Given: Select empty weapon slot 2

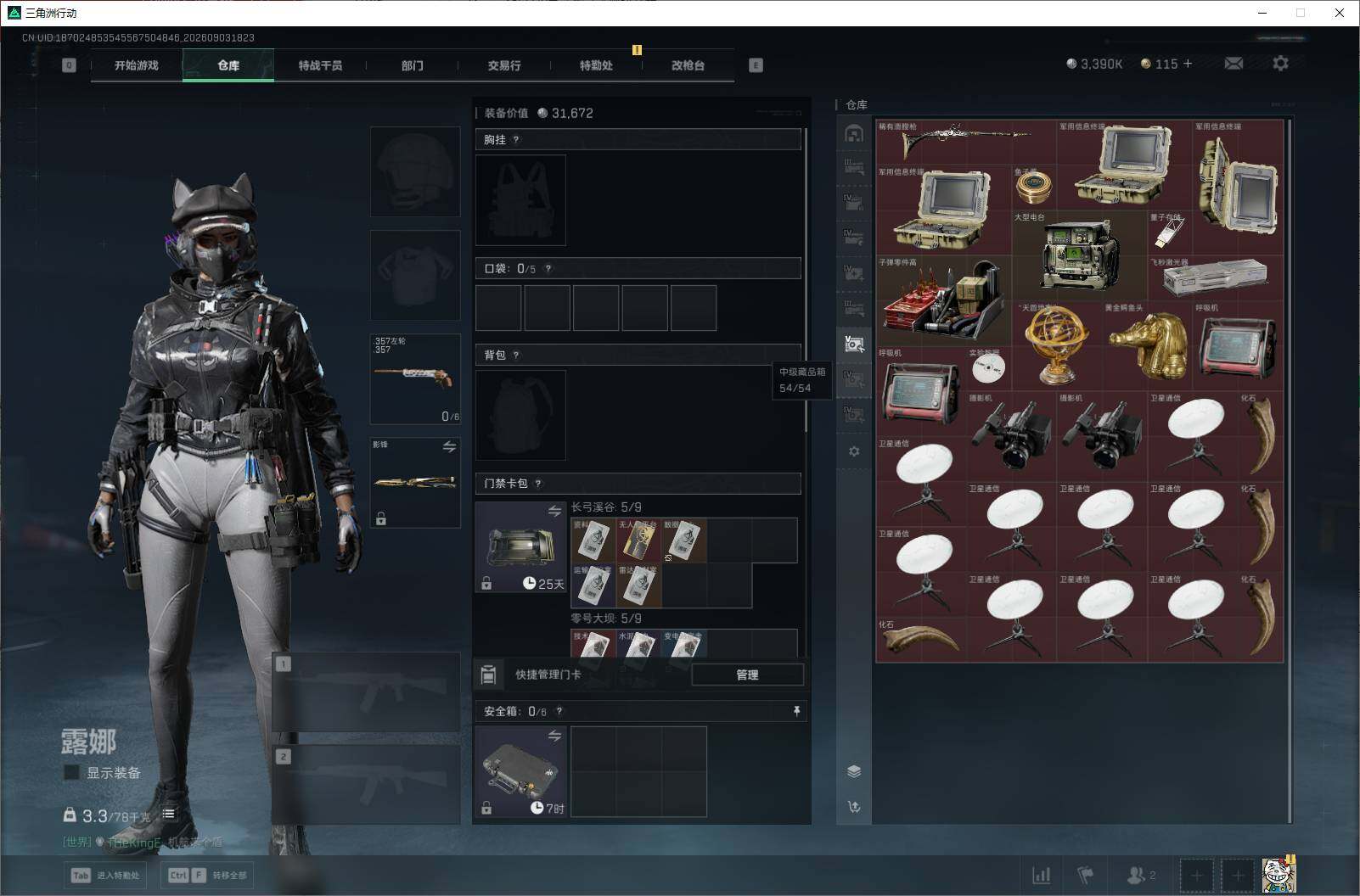Looking at the screenshot, I should coord(367,785).
